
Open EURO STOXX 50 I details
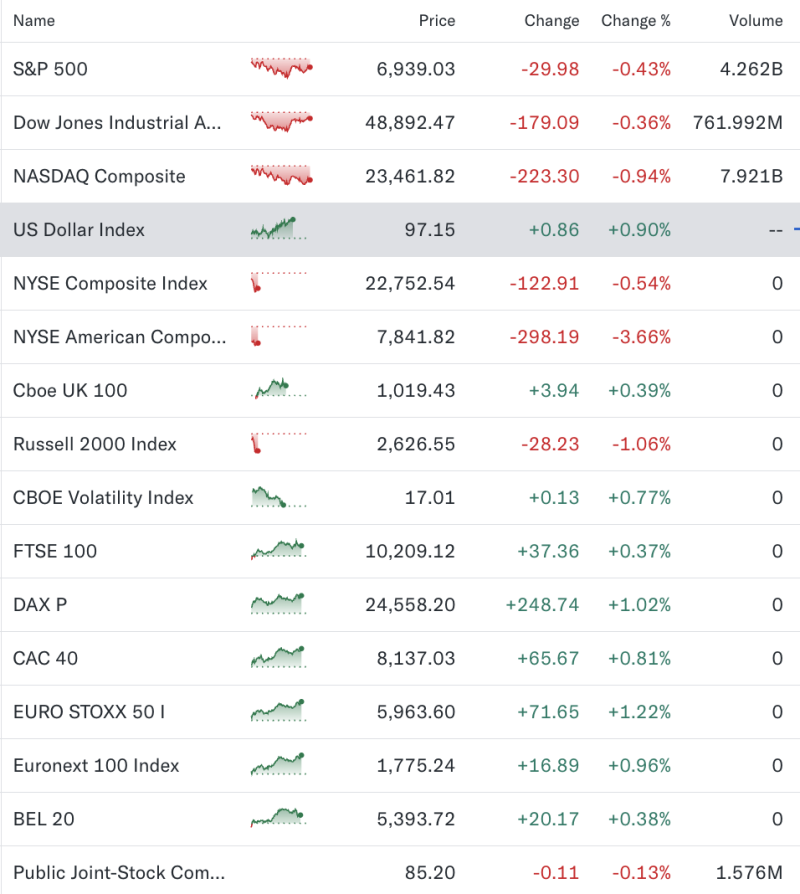89,712
